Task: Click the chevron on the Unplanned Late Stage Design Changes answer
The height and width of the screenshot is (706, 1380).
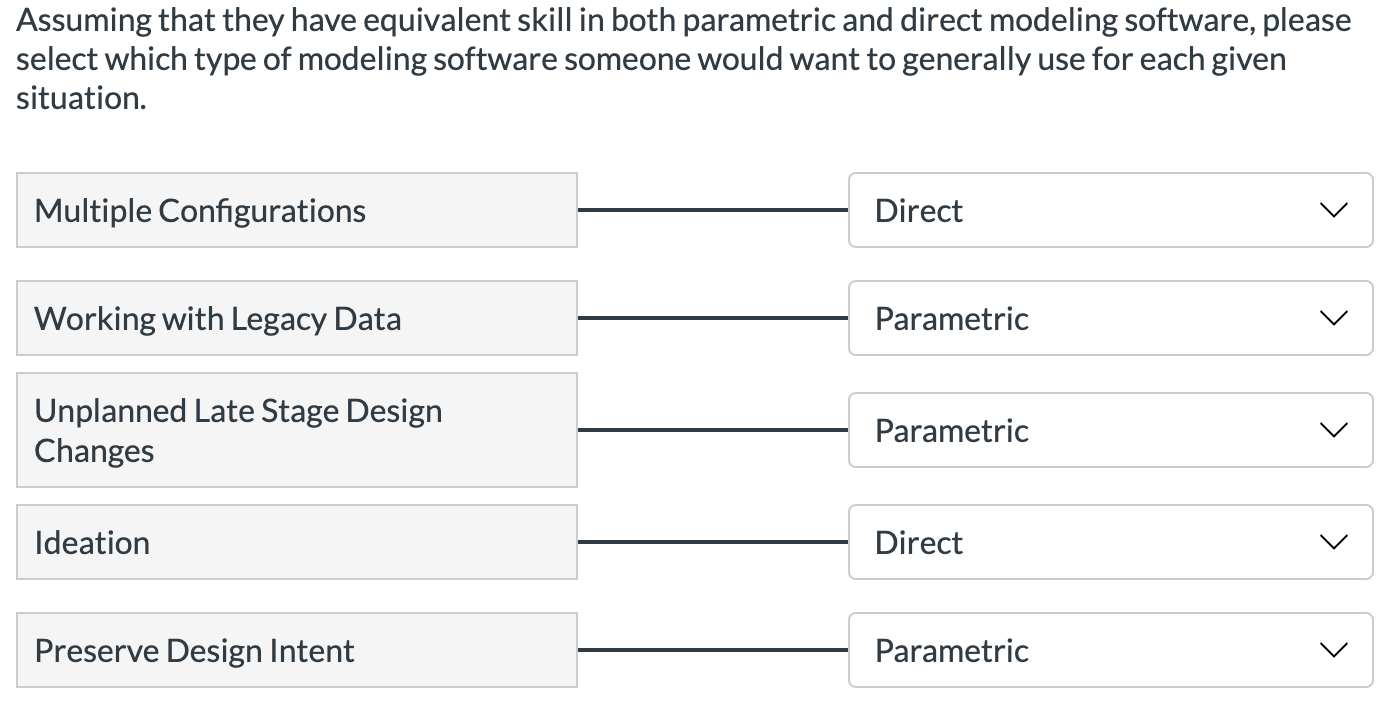Action: coord(1331,430)
